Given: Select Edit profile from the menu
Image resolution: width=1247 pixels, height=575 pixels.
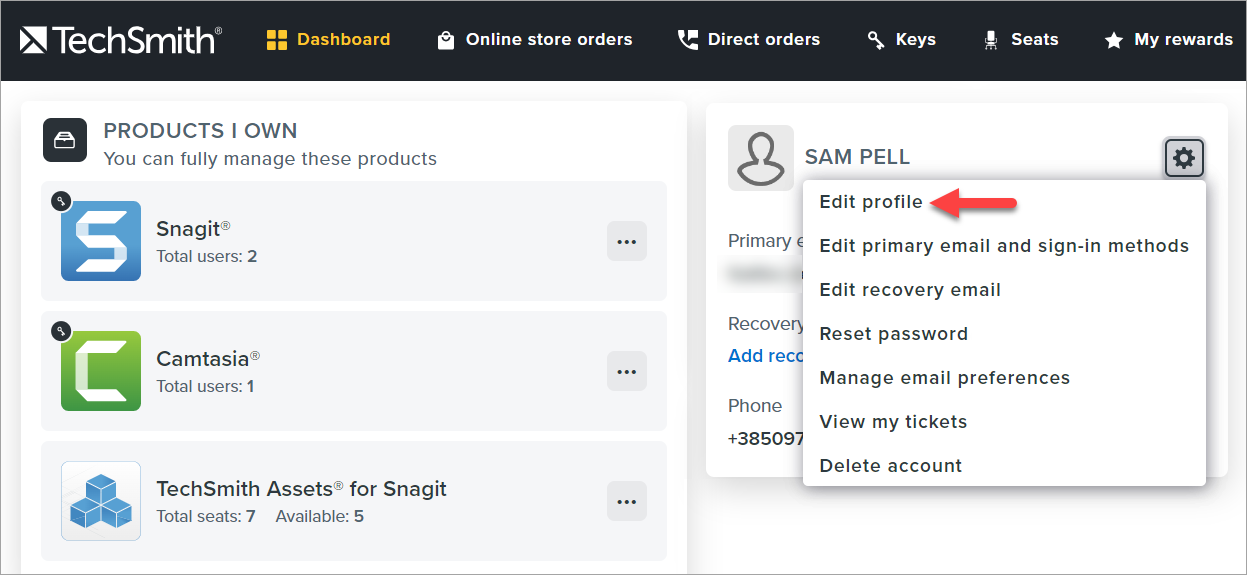Looking at the screenshot, I should click(x=871, y=202).
